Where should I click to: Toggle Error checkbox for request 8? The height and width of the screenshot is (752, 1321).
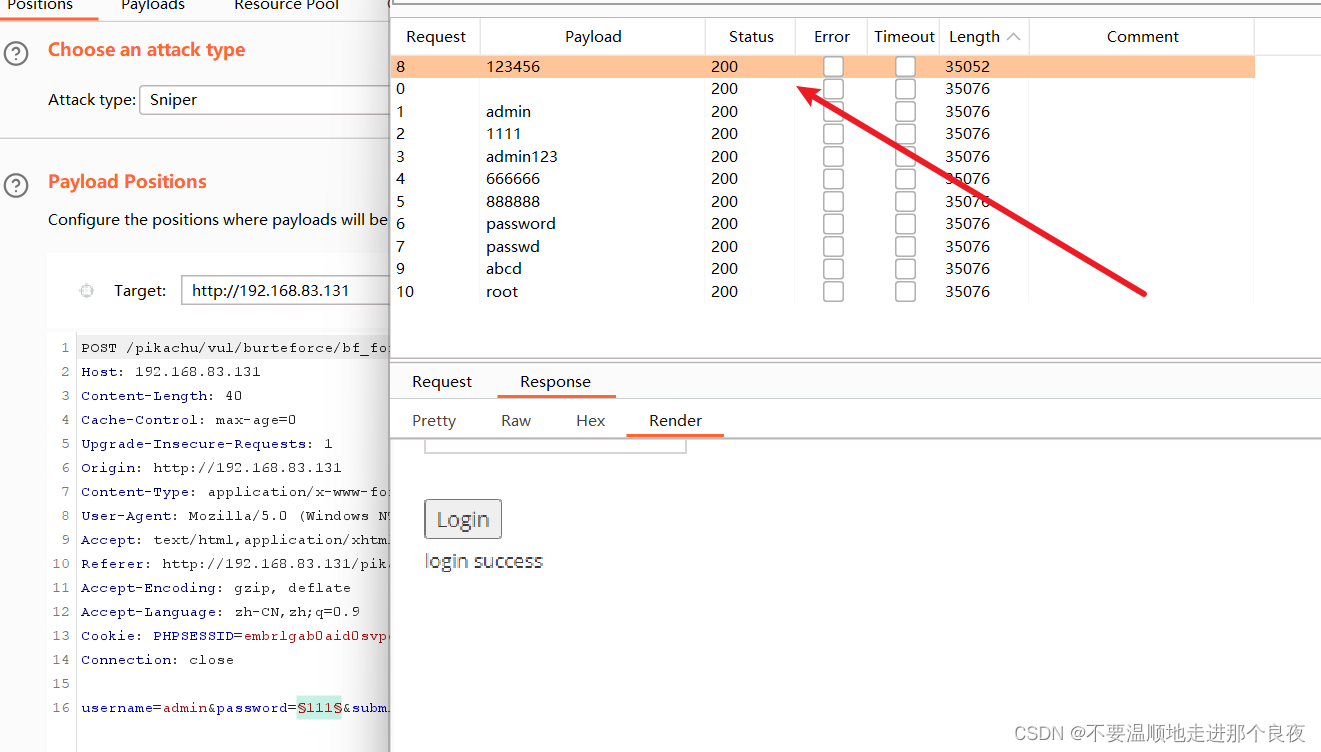(x=833, y=67)
